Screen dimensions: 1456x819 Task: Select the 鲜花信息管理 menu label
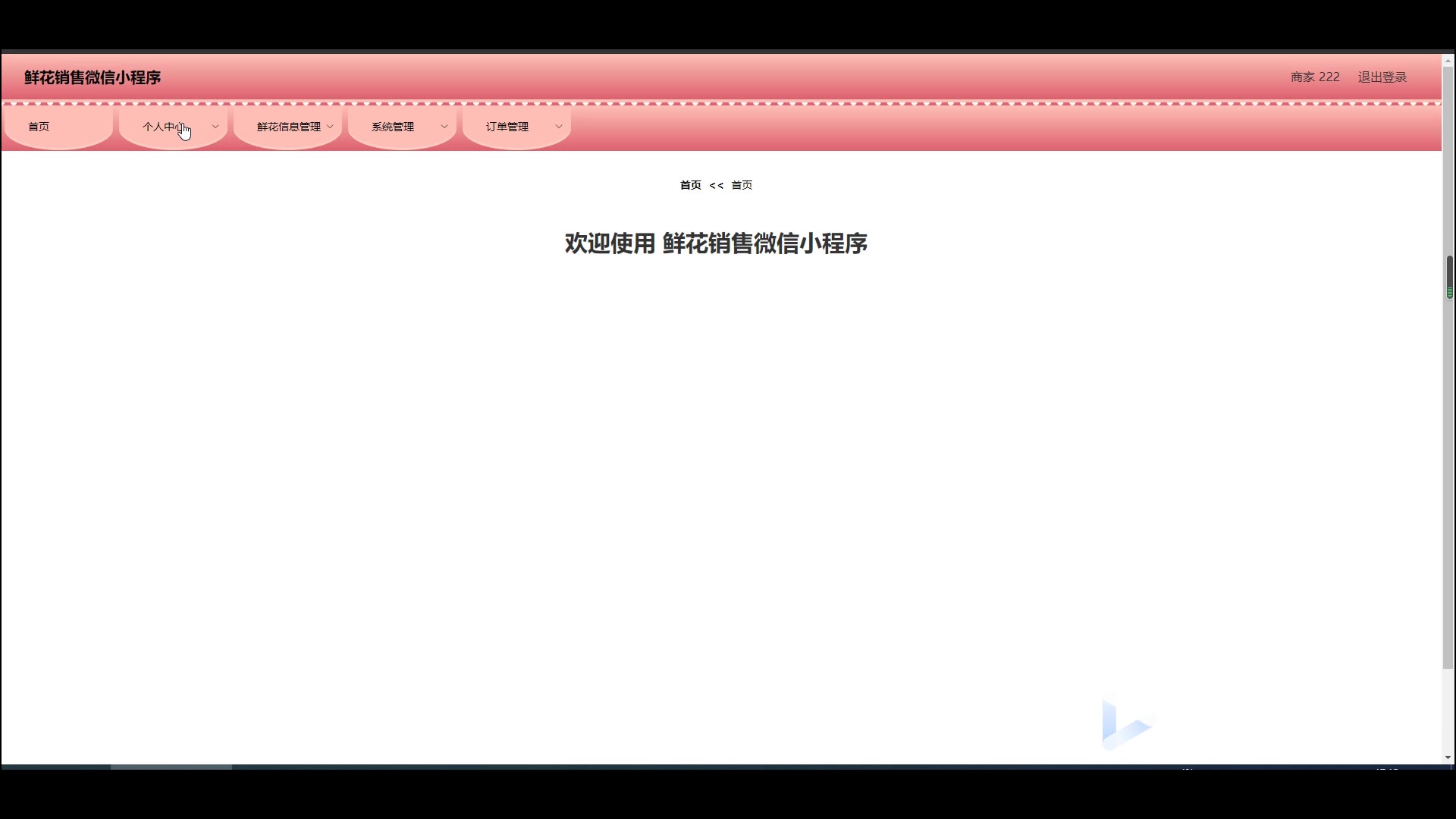(x=288, y=127)
